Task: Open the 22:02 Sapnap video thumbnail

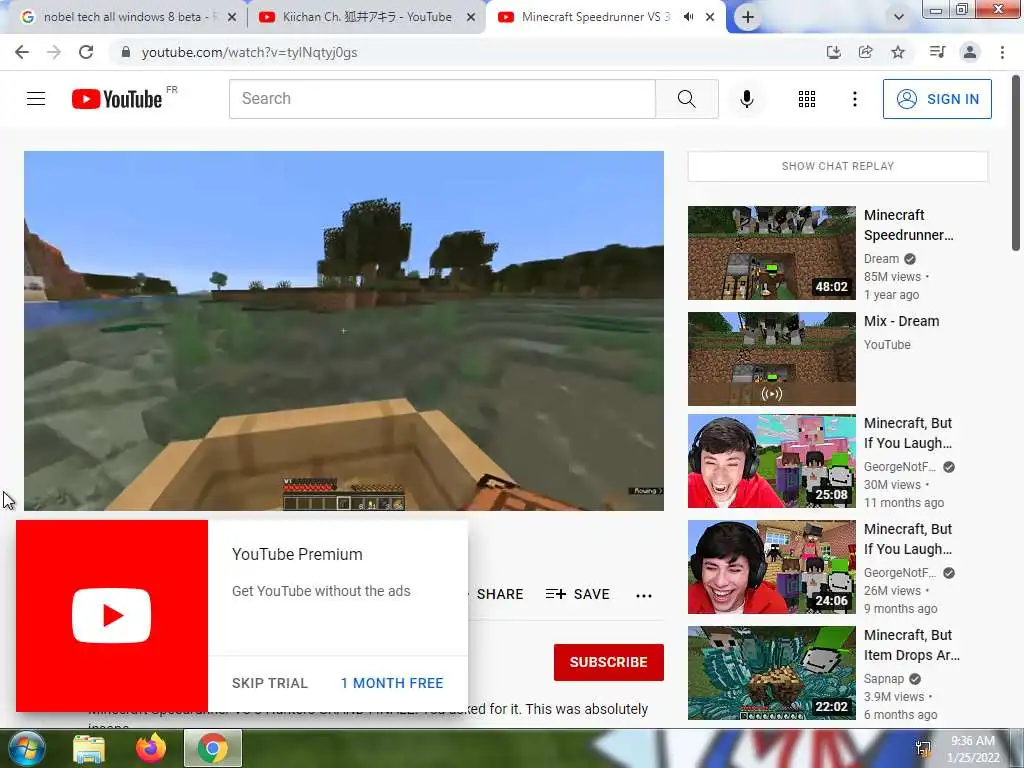Action: click(771, 673)
